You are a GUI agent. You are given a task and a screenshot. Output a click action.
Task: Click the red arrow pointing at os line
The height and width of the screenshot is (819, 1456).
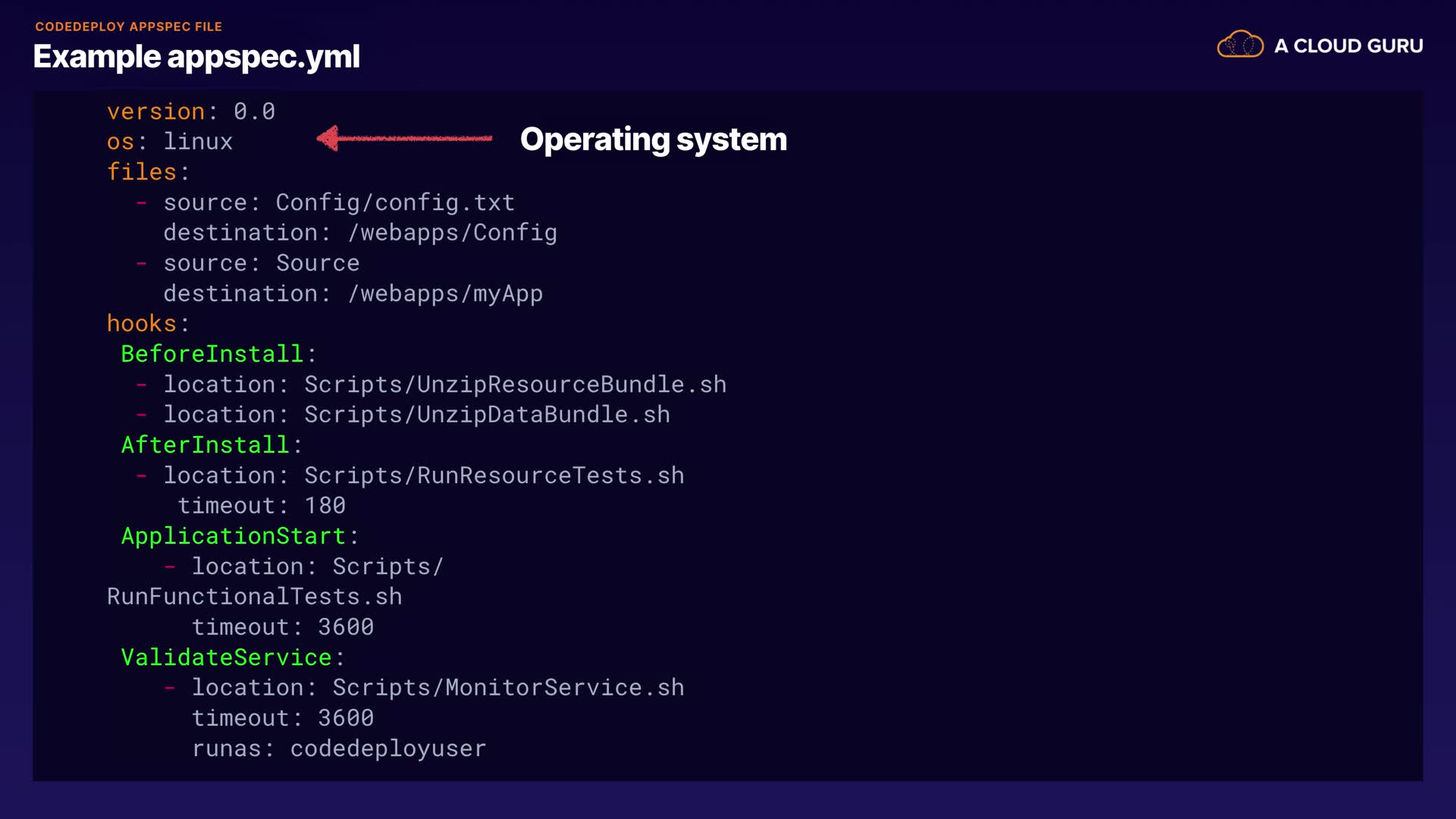pyautogui.click(x=404, y=138)
